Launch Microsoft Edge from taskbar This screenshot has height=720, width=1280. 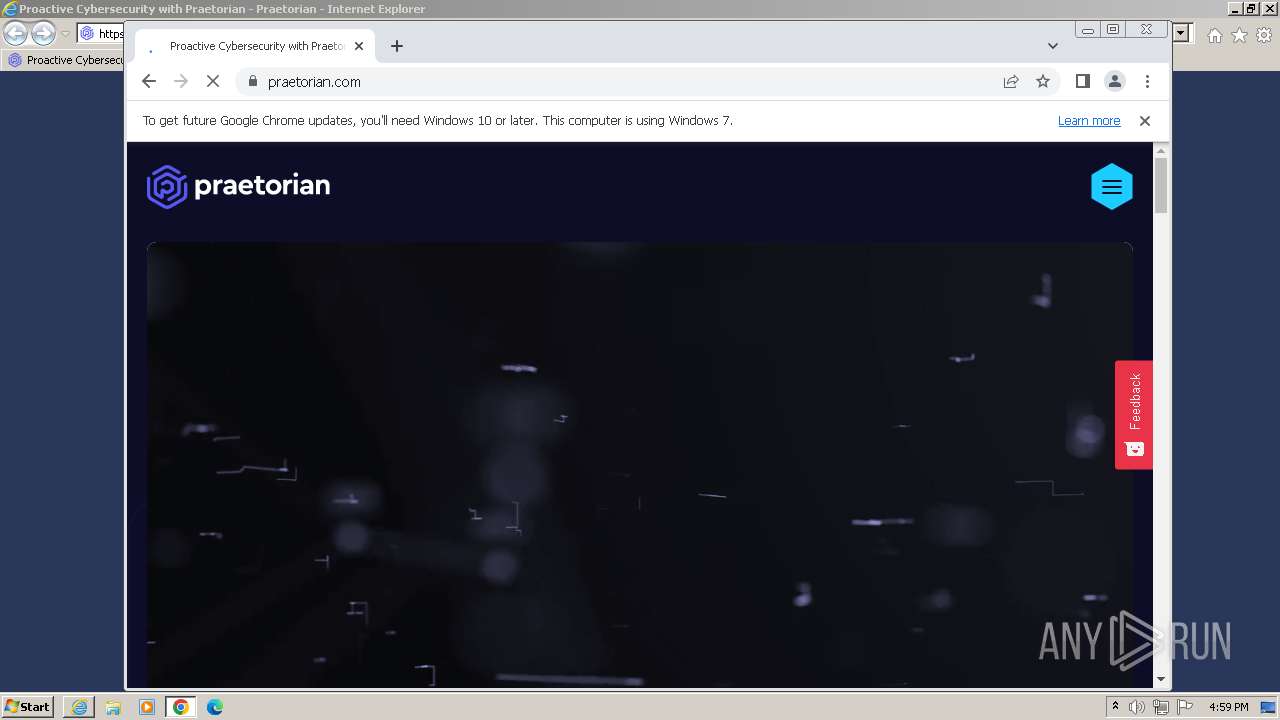(x=215, y=707)
